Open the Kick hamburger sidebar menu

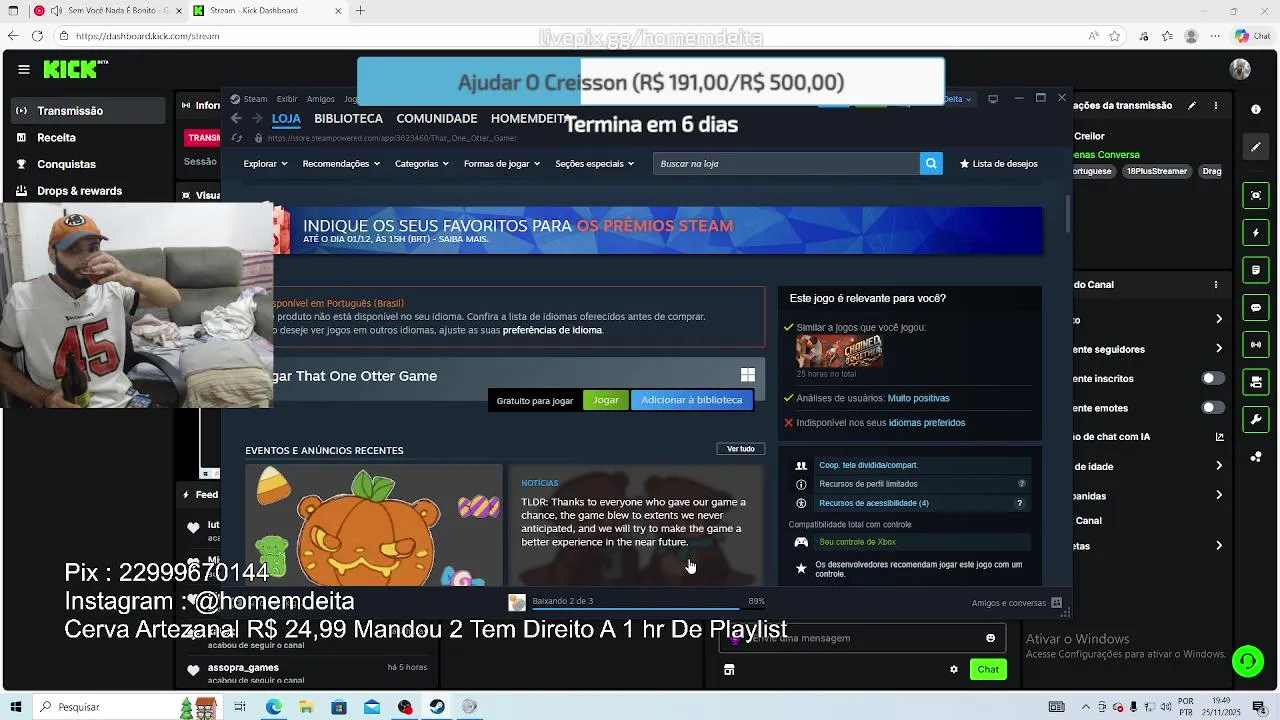pos(23,69)
